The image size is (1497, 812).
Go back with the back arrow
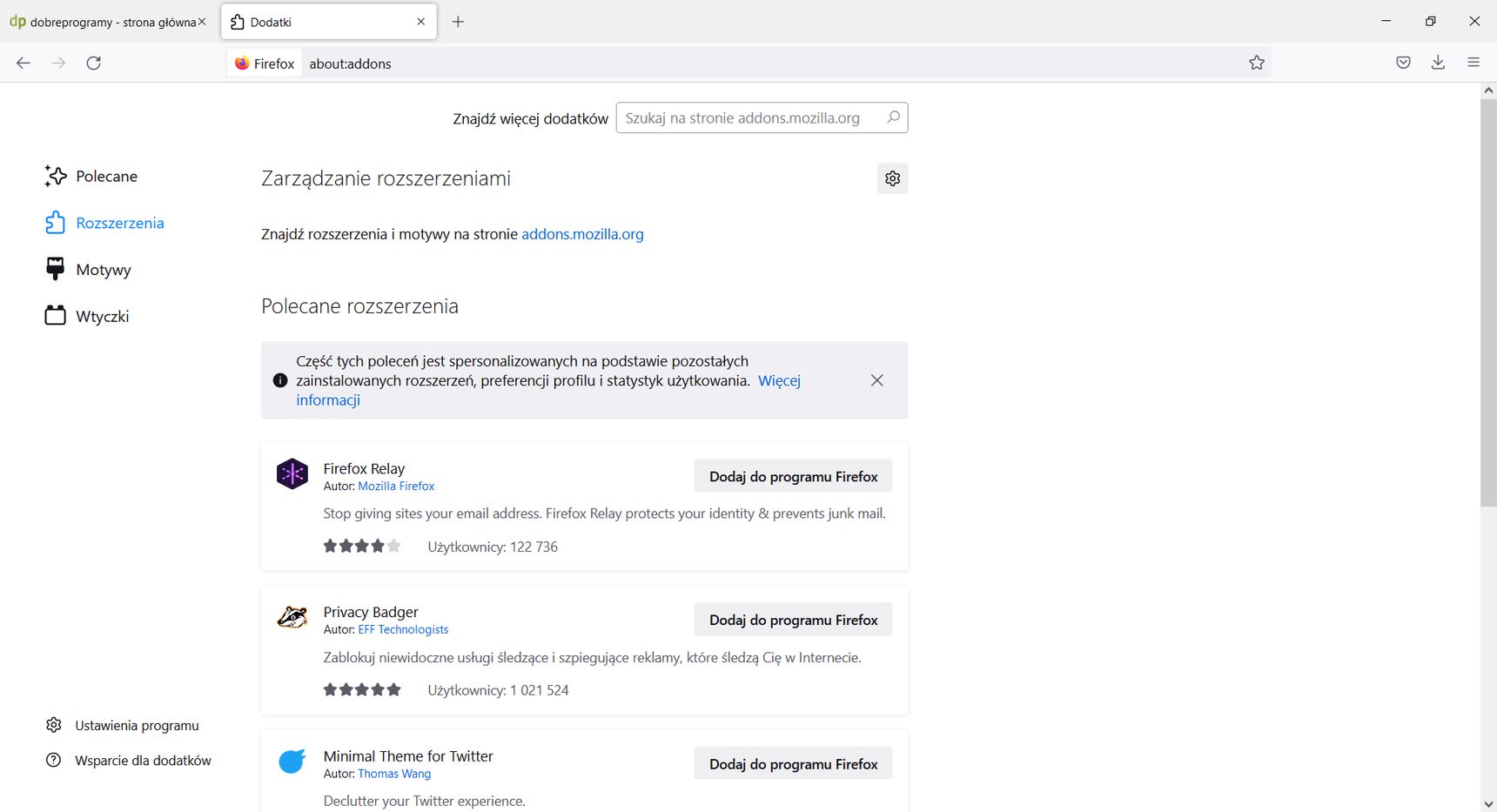tap(23, 63)
